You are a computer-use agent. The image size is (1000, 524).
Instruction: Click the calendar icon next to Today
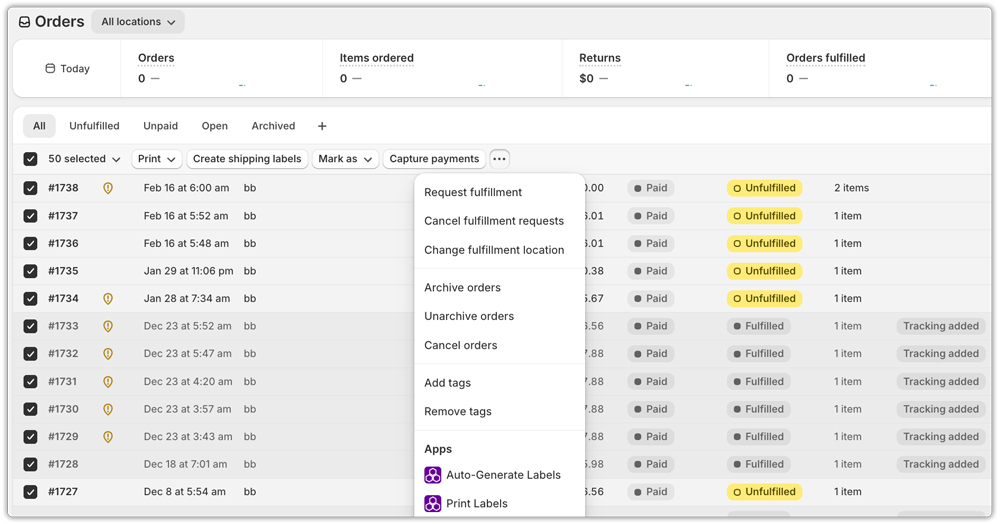coord(50,68)
